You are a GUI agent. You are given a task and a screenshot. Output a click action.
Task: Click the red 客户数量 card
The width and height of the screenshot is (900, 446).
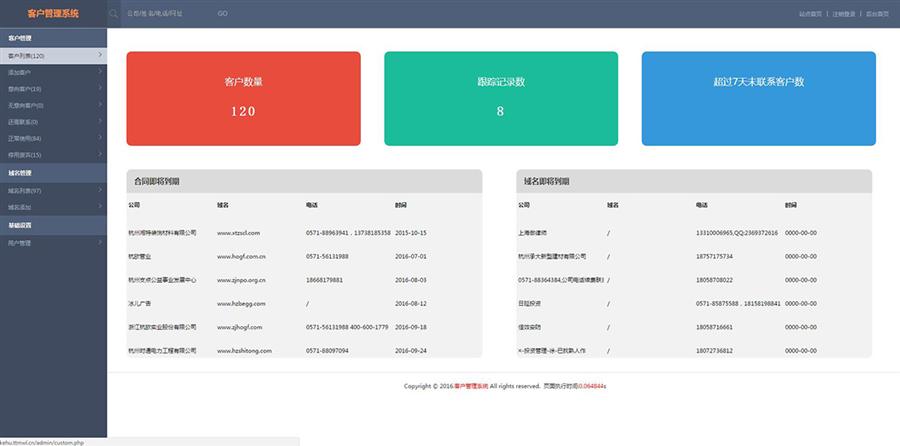click(243, 98)
